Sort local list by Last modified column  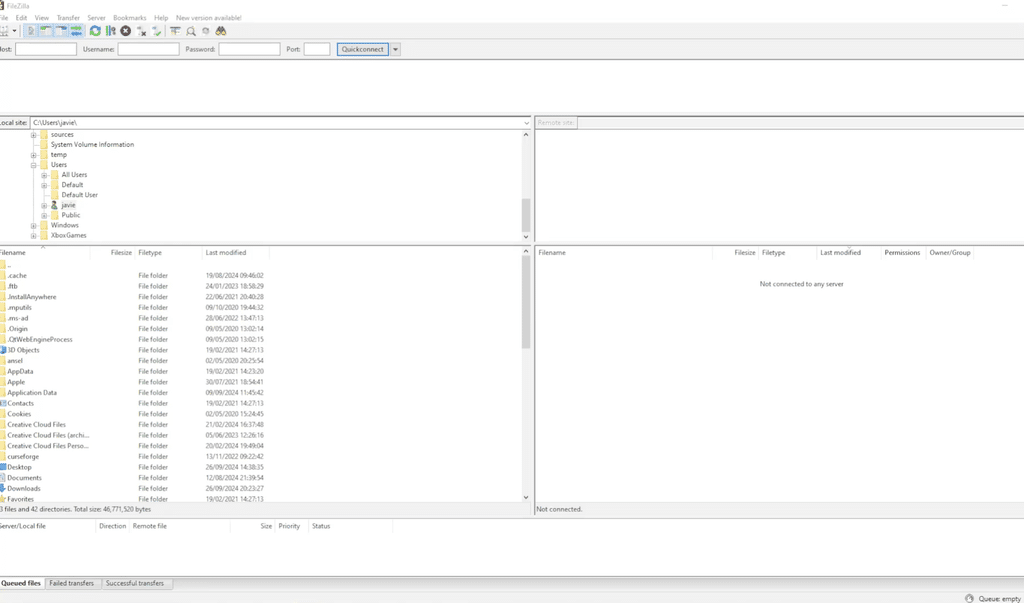click(235, 252)
